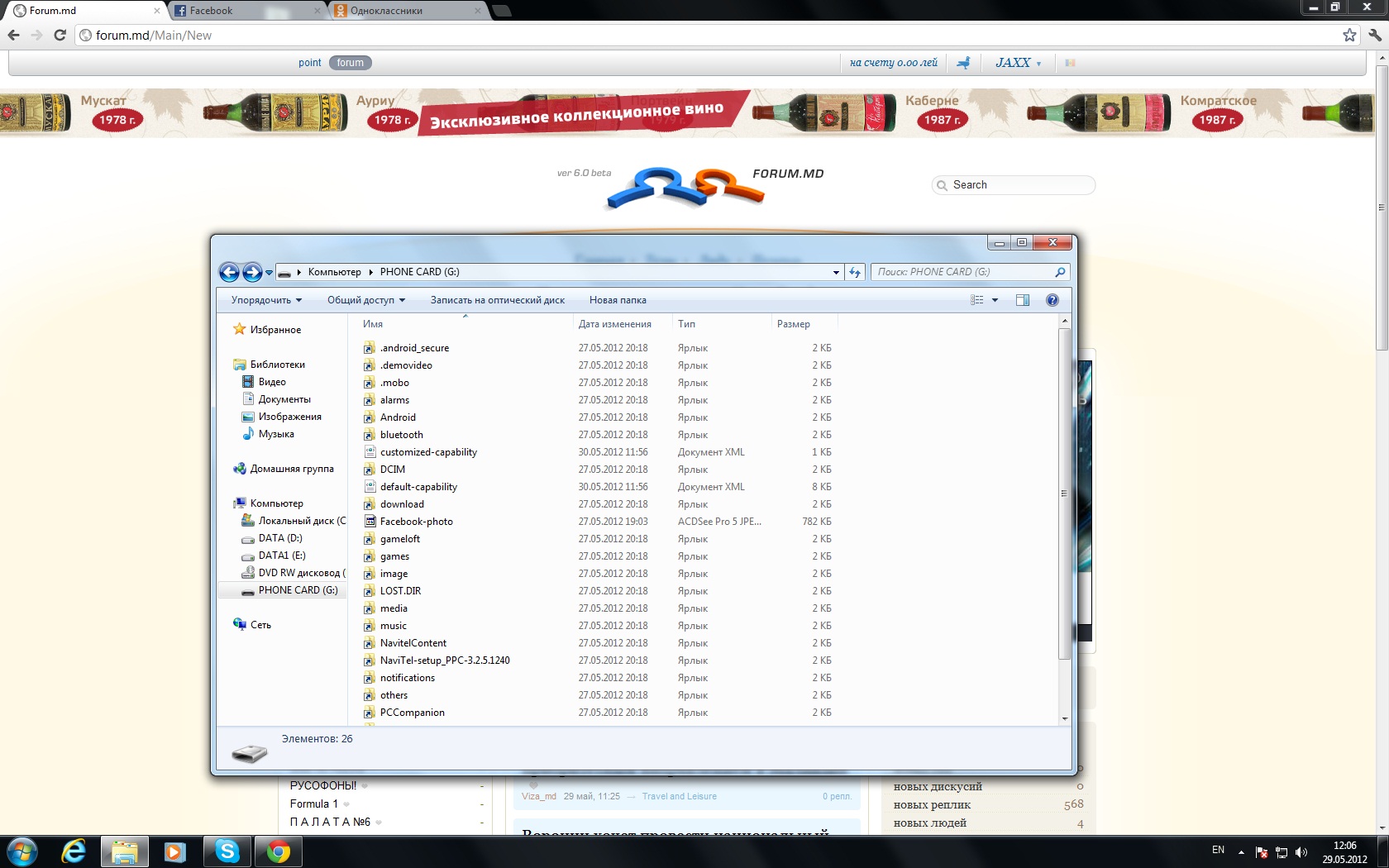Viewport: 1389px width, 868px height.
Task: Switch to the Одноклассники tab
Action: (x=405, y=11)
